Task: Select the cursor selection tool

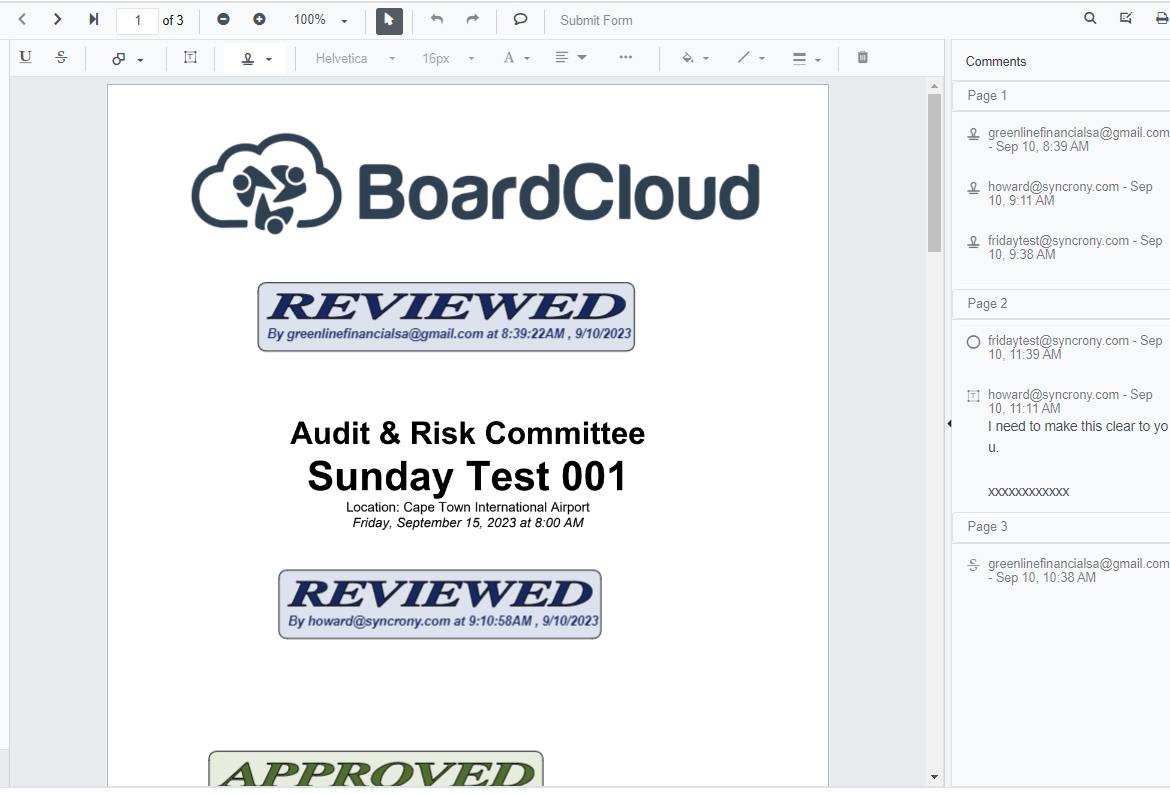Action: [x=389, y=20]
